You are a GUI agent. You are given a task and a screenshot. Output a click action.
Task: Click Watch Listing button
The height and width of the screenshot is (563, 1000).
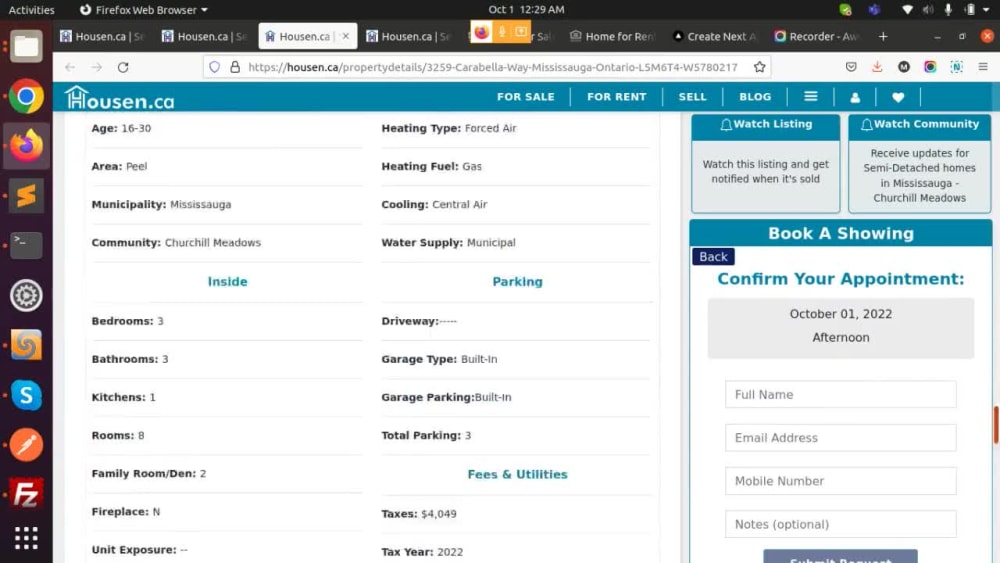coord(765,125)
